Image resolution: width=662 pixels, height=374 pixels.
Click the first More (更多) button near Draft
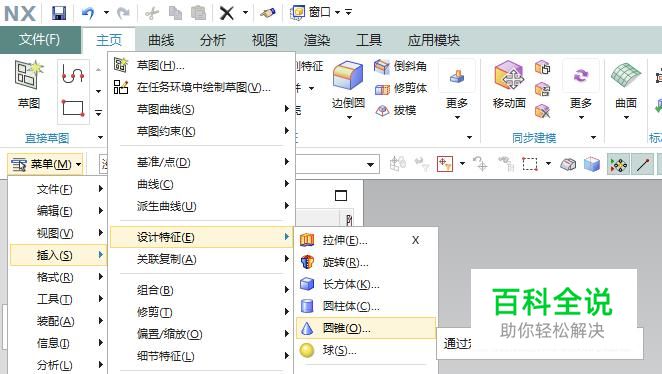(x=457, y=90)
